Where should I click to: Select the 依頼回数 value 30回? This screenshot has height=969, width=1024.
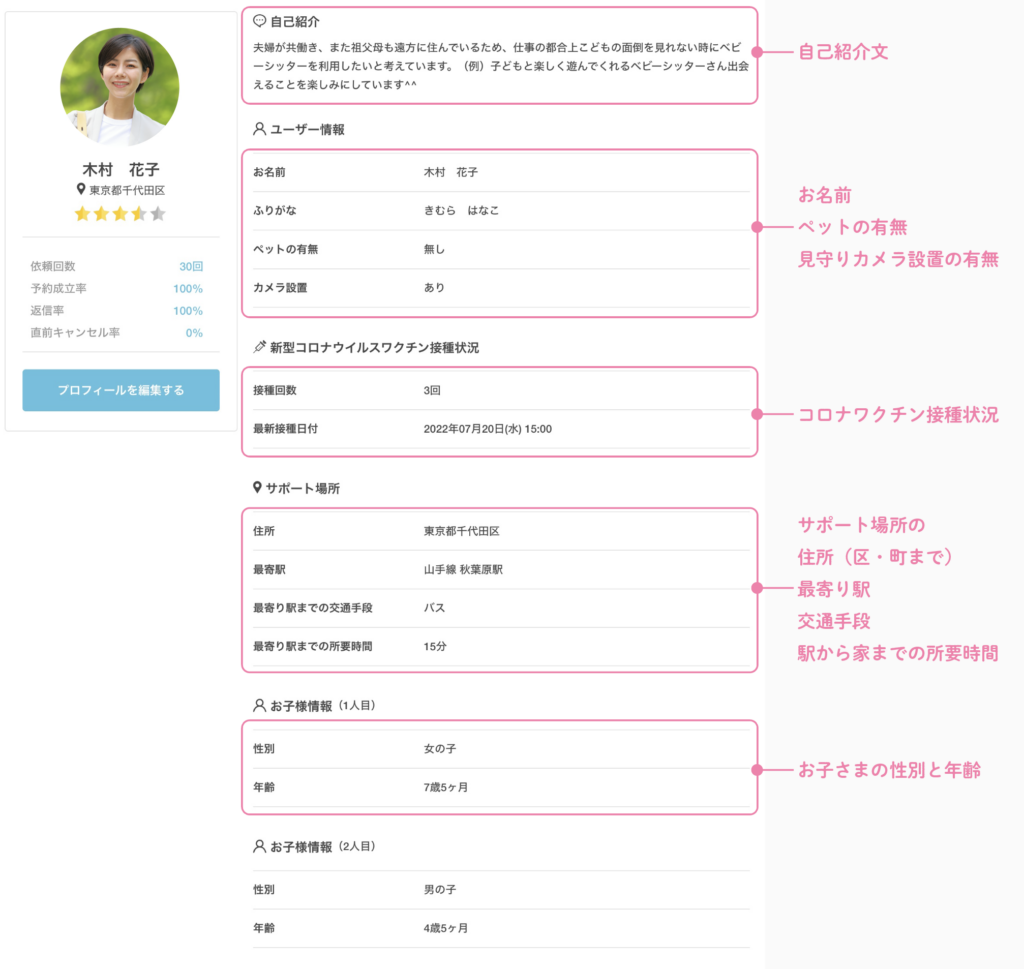[x=191, y=266]
